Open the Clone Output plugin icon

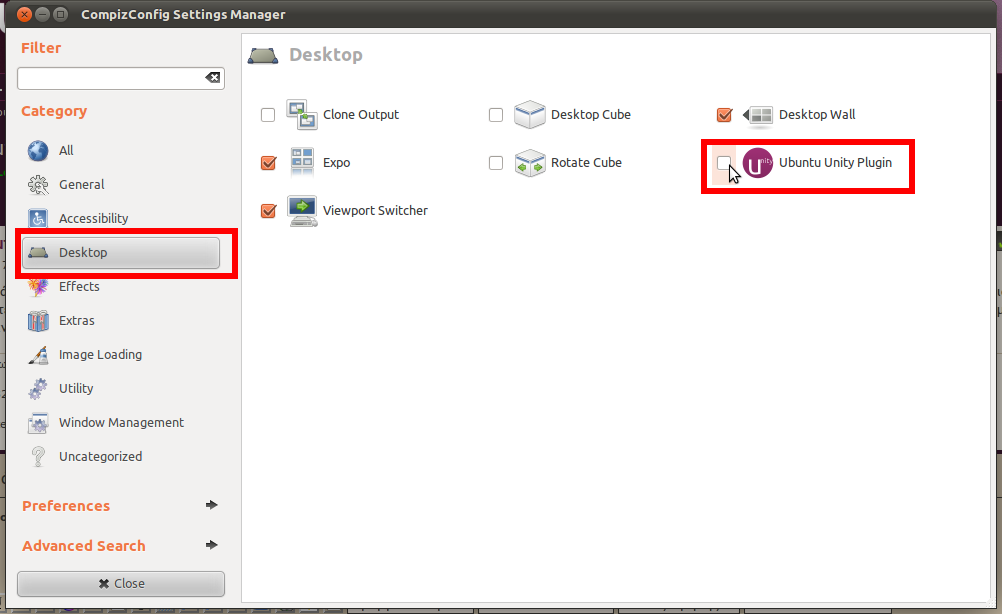pos(302,115)
